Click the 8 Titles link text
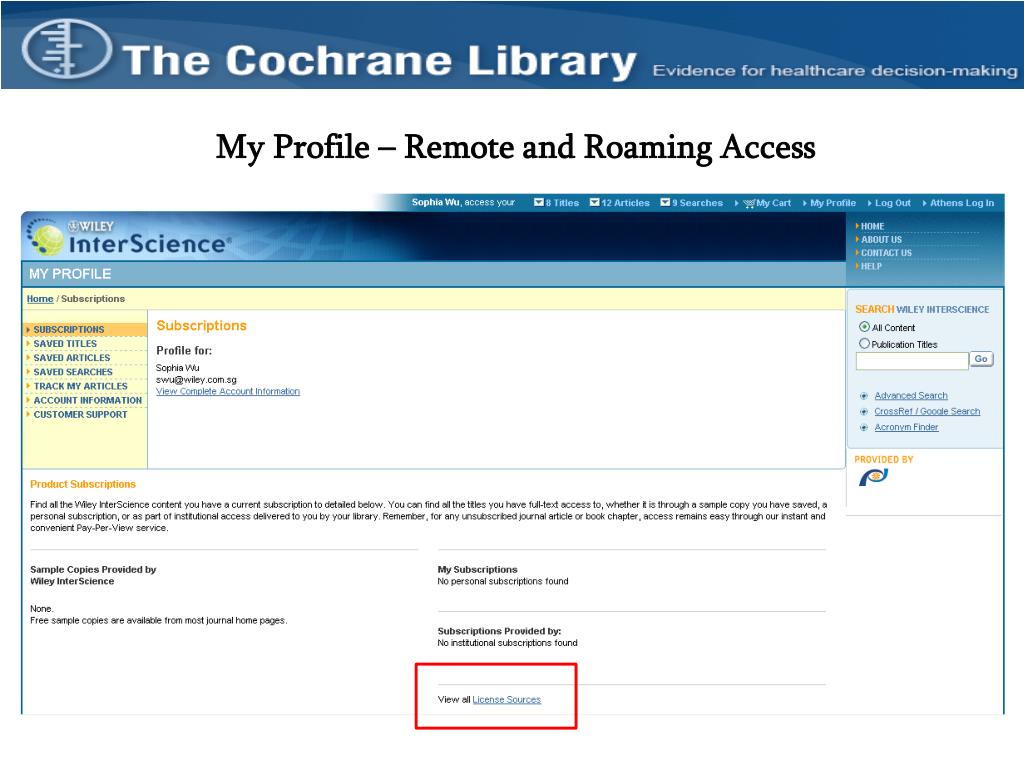The width and height of the screenshot is (1024, 768). point(562,203)
